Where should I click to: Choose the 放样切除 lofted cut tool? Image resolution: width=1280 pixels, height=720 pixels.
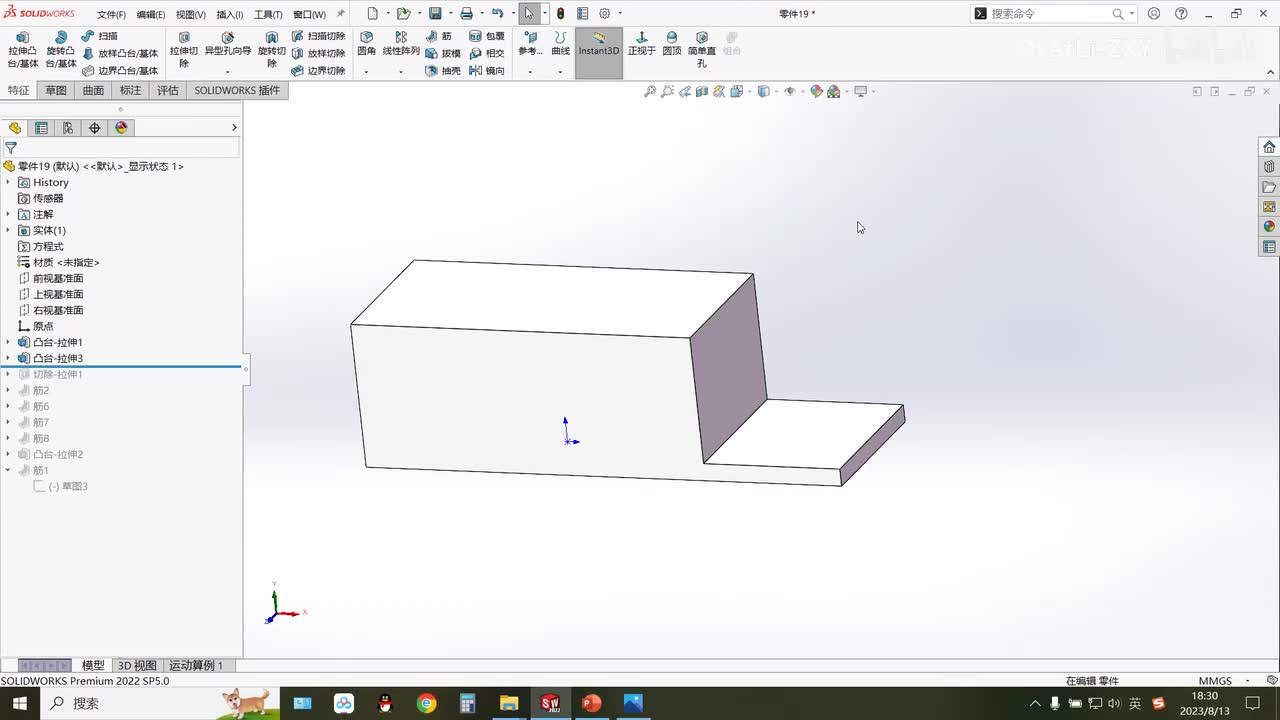318,53
